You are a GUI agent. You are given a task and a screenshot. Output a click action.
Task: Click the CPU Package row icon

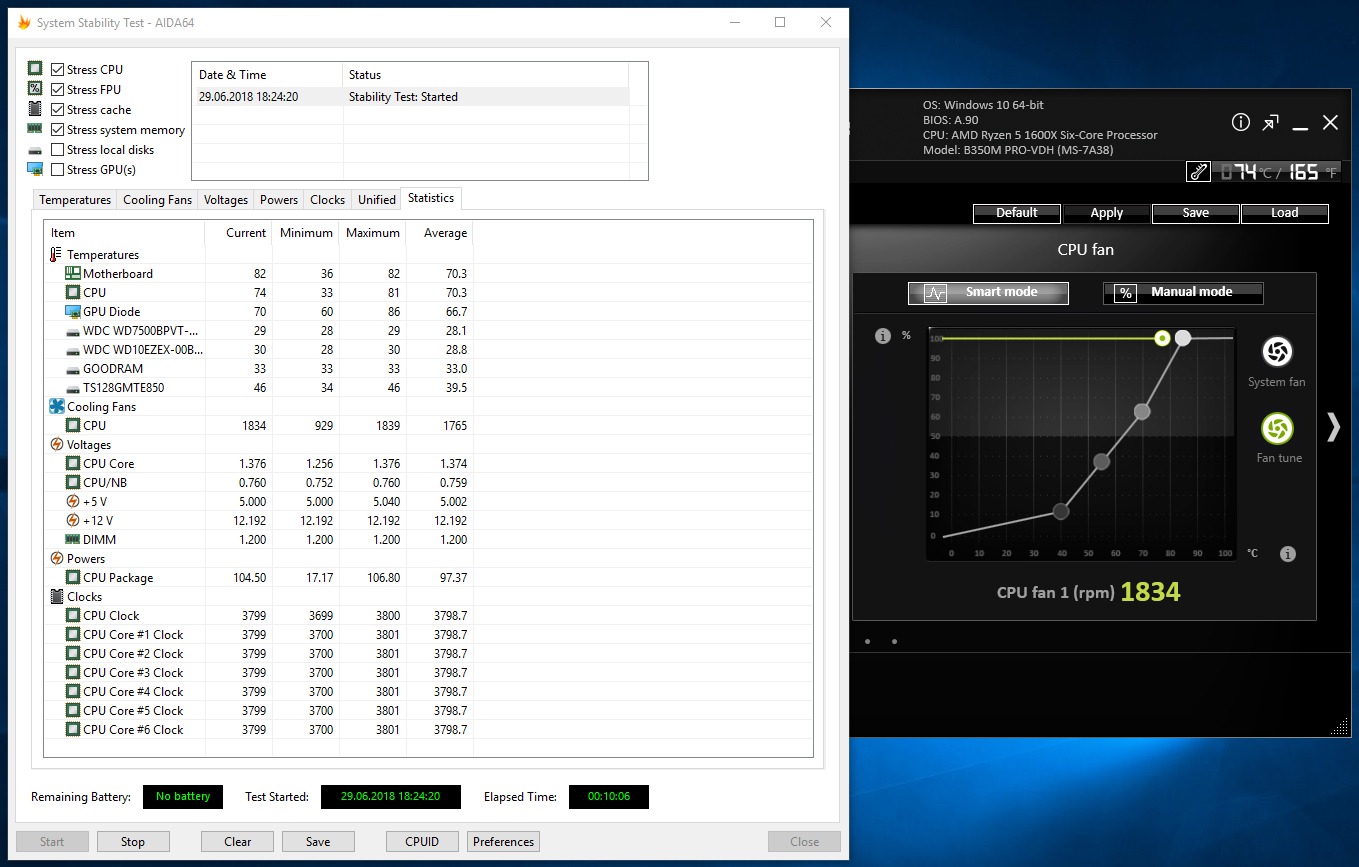73,578
